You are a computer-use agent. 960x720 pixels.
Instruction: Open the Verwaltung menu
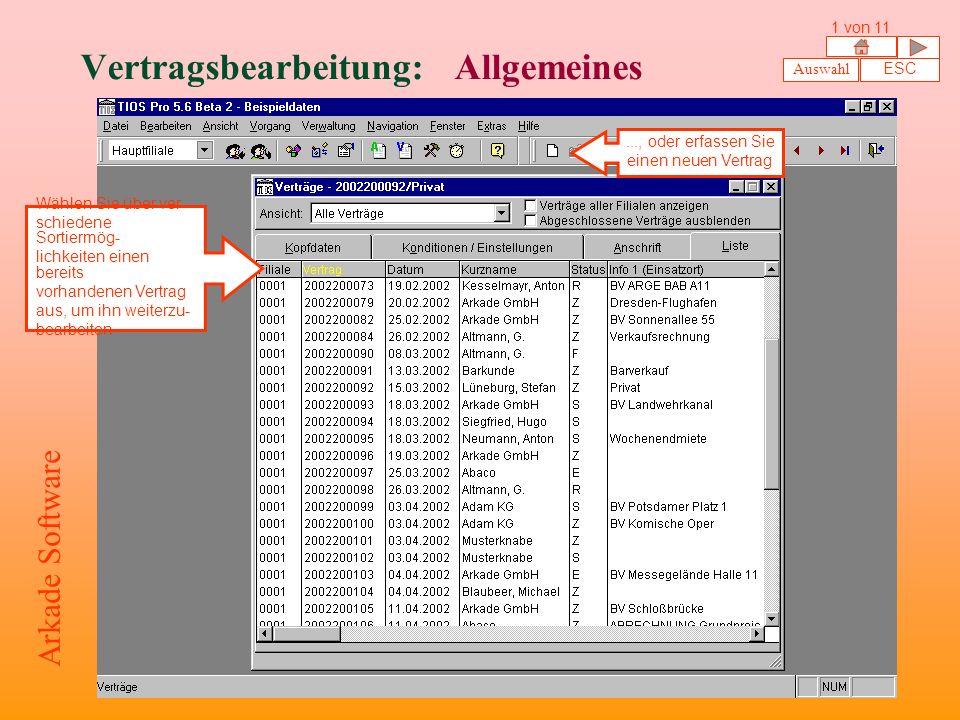pos(328,126)
